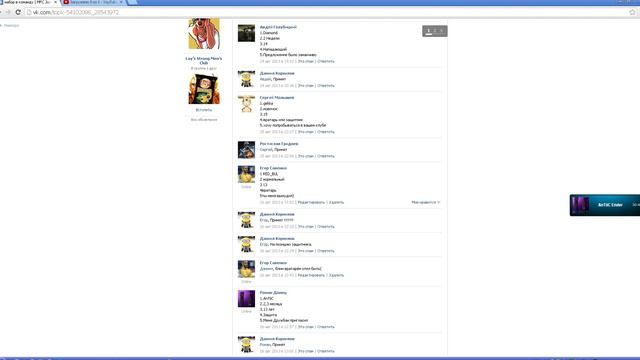Reply to the '1.ArTiiC' application post

(326, 327)
